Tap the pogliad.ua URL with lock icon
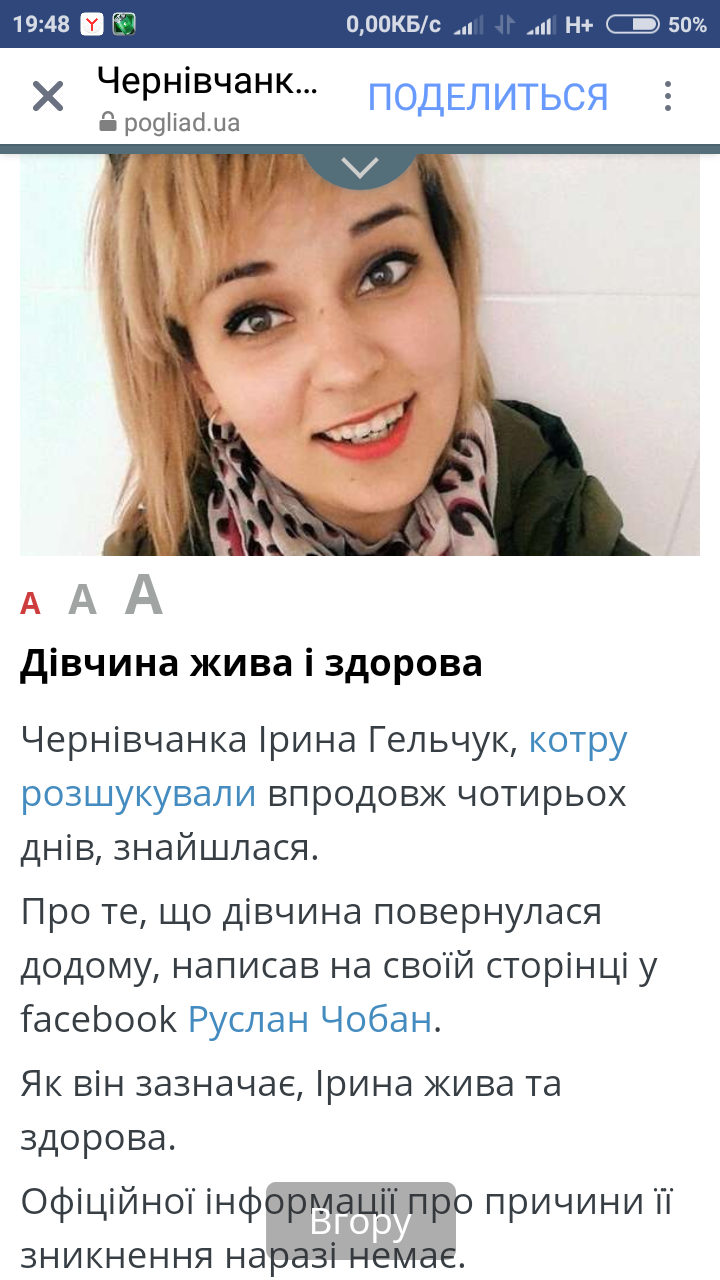This screenshot has width=720, height=1280. click(x=170, y=123)
